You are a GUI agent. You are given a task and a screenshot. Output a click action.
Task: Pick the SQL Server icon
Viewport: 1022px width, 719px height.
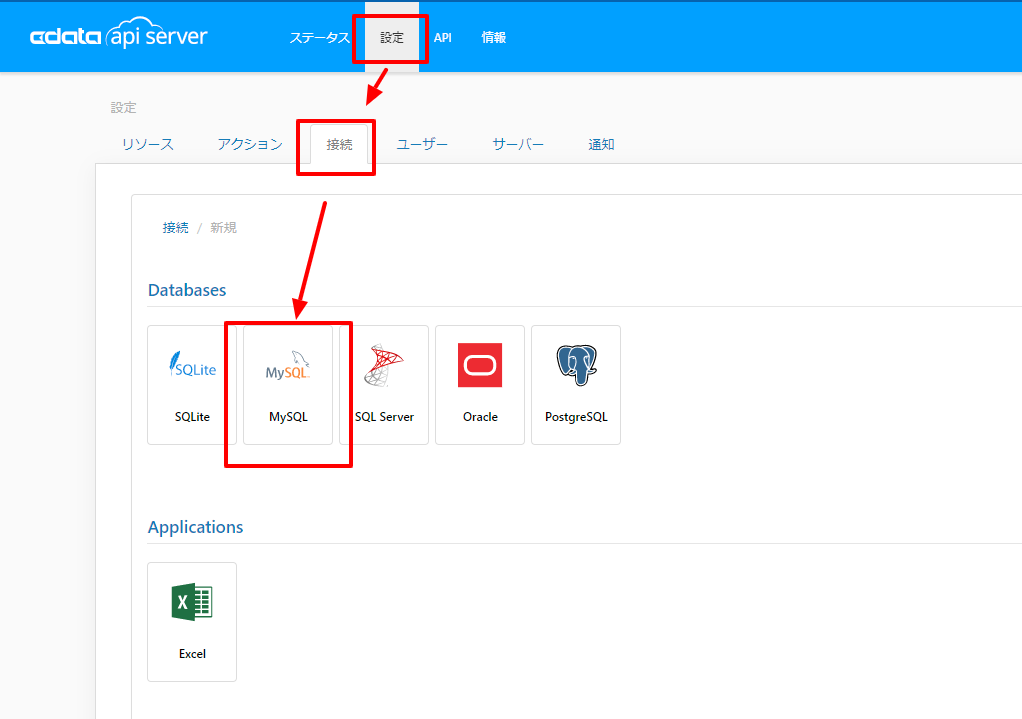click(384, 365)
